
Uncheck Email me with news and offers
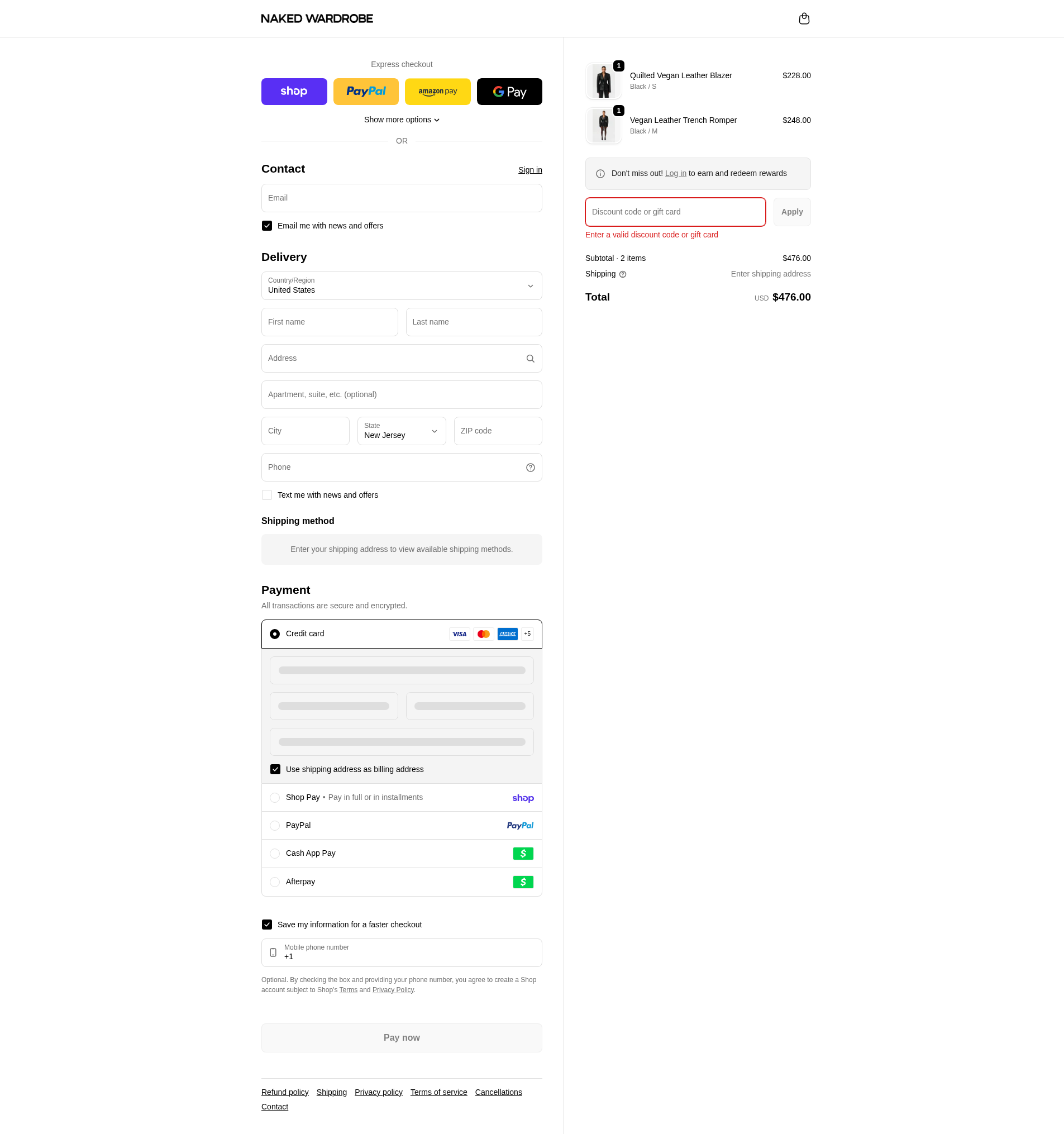[x=267, y=226]
